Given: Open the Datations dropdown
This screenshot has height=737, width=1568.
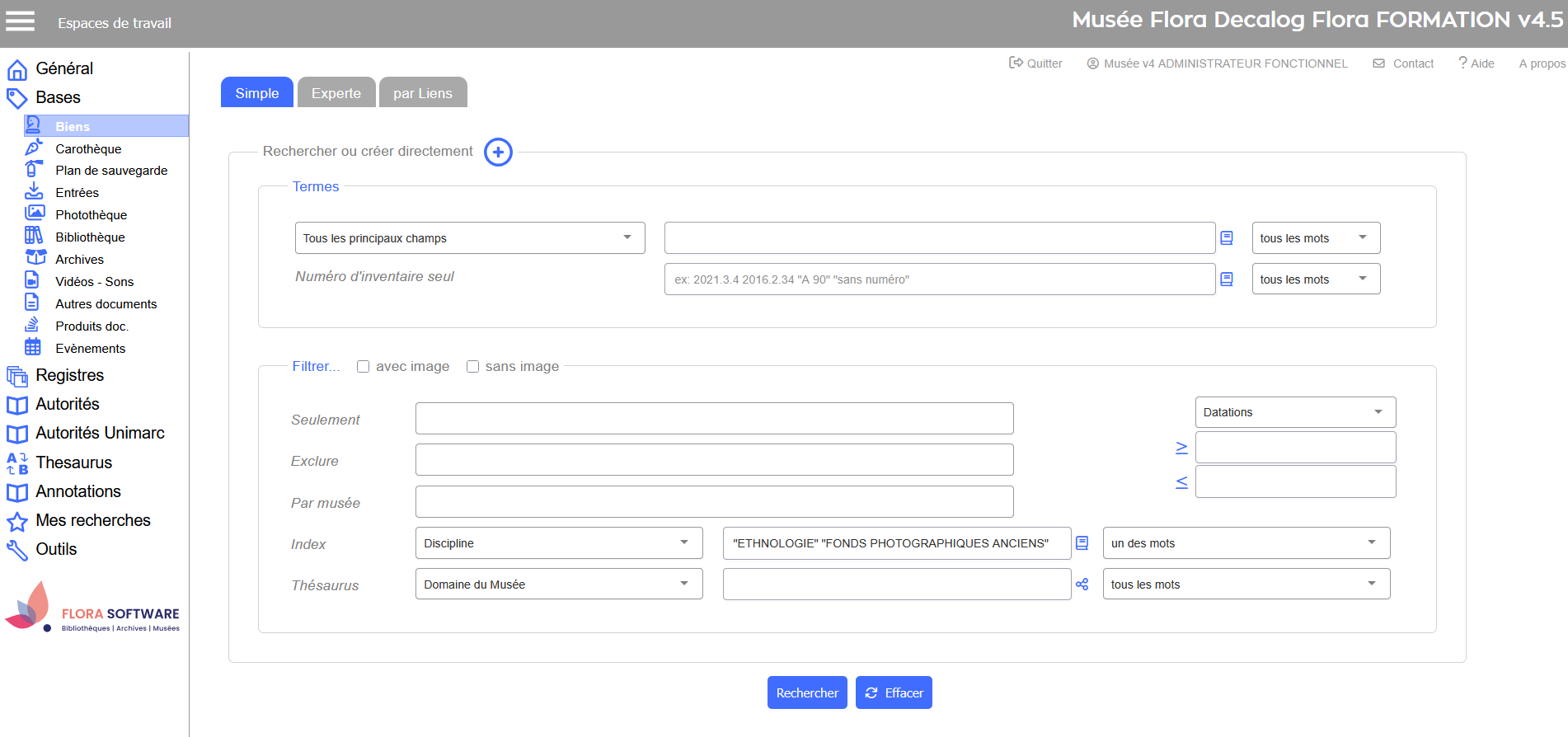Looking at the screenshot, I should click(1294, 412).
